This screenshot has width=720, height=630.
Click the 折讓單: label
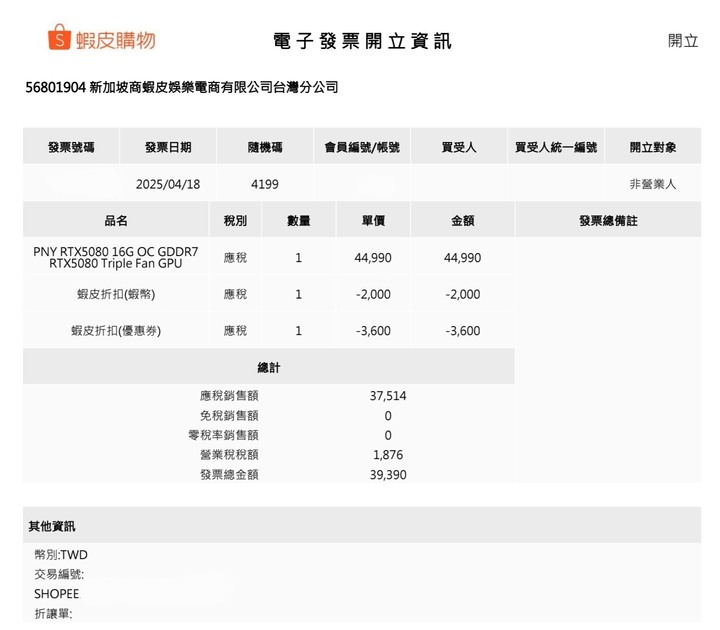(x=53, y=614)
